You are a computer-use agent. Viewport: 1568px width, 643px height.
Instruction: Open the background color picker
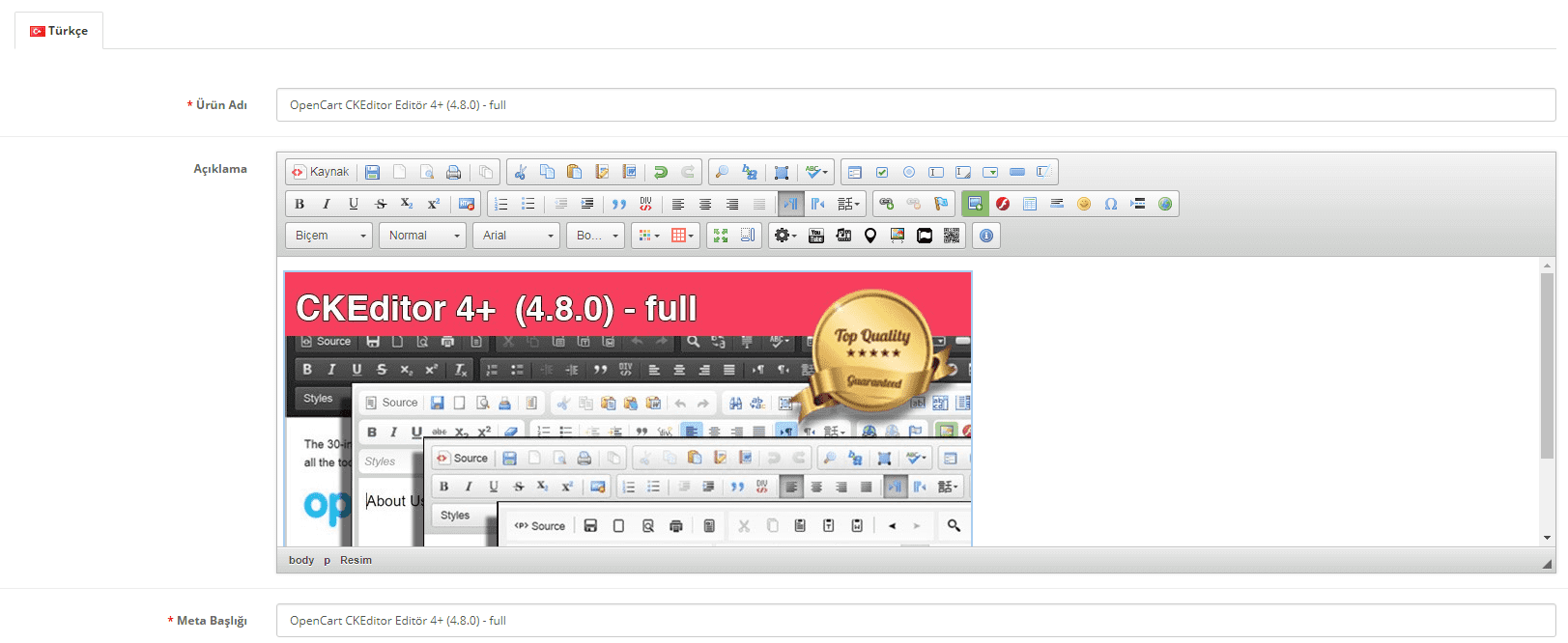682,236
